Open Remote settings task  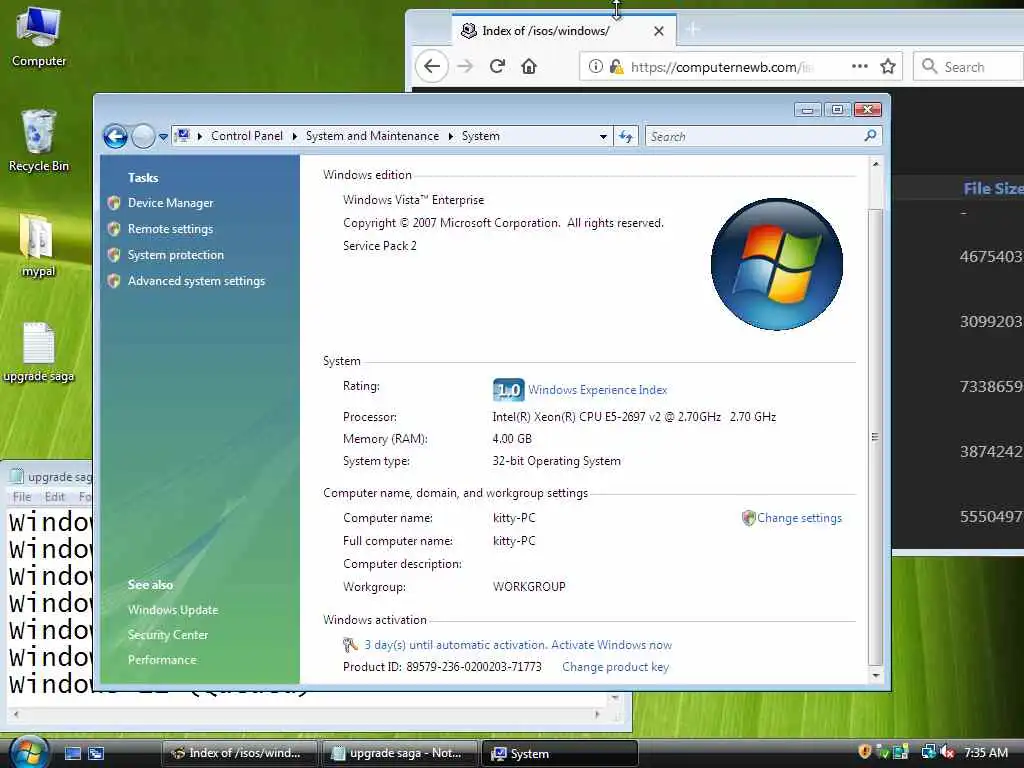170,229
